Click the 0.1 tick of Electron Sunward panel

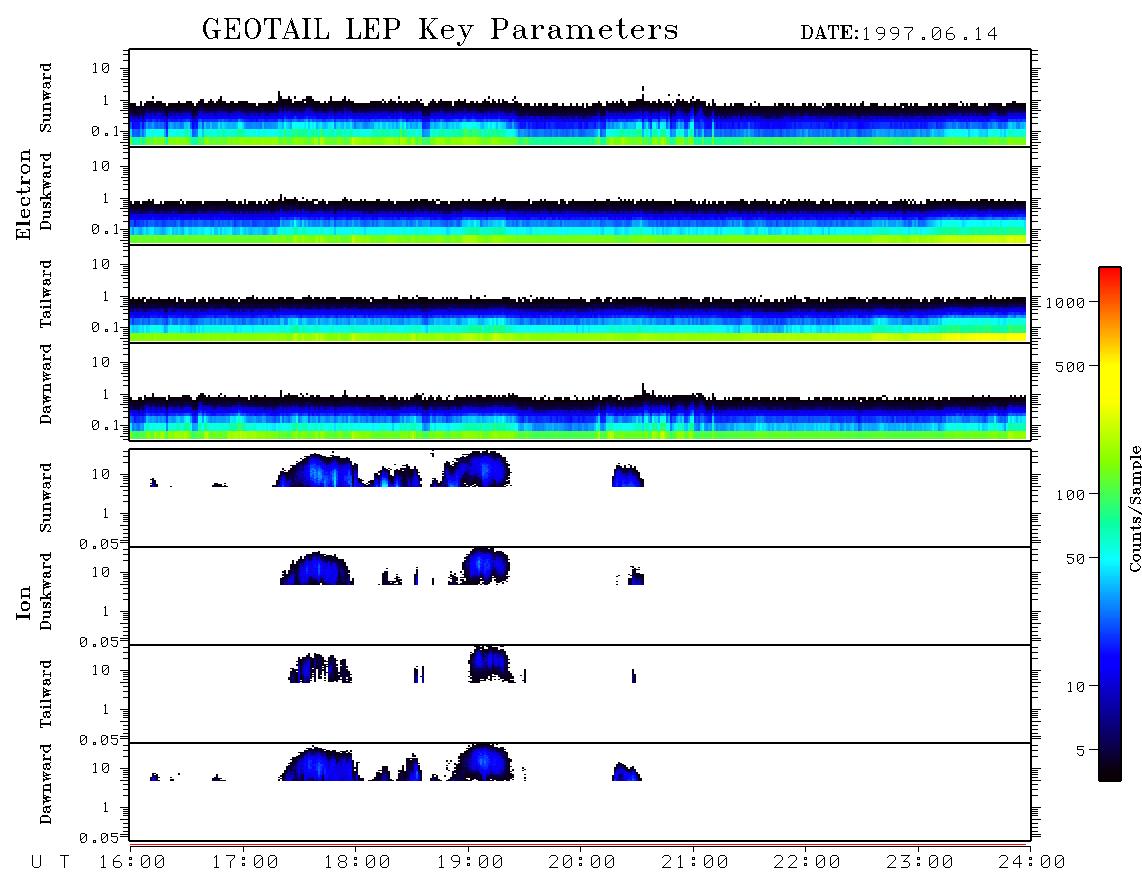tap(108, 131)
